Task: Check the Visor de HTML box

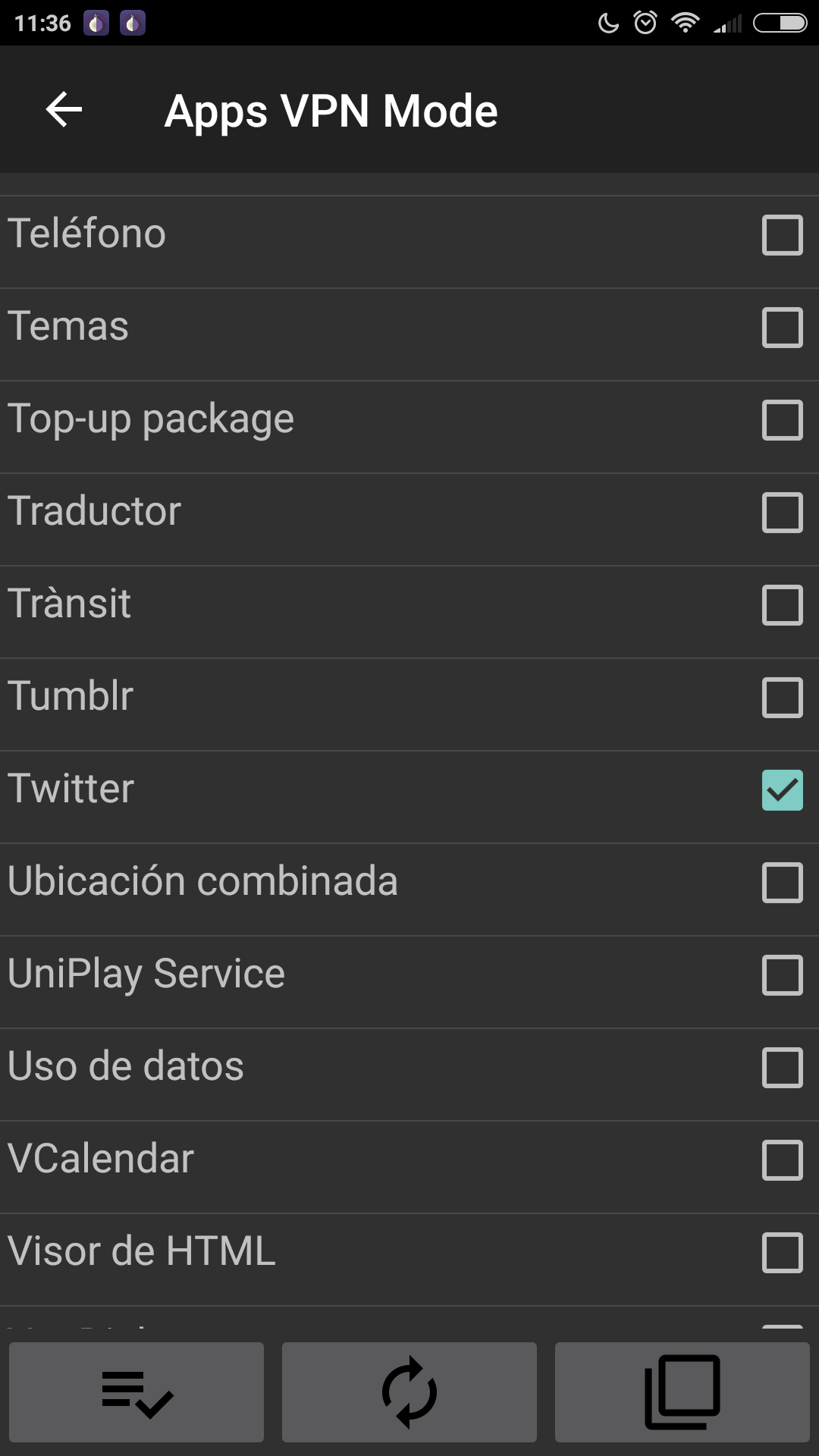Action: click(782, 1253)
